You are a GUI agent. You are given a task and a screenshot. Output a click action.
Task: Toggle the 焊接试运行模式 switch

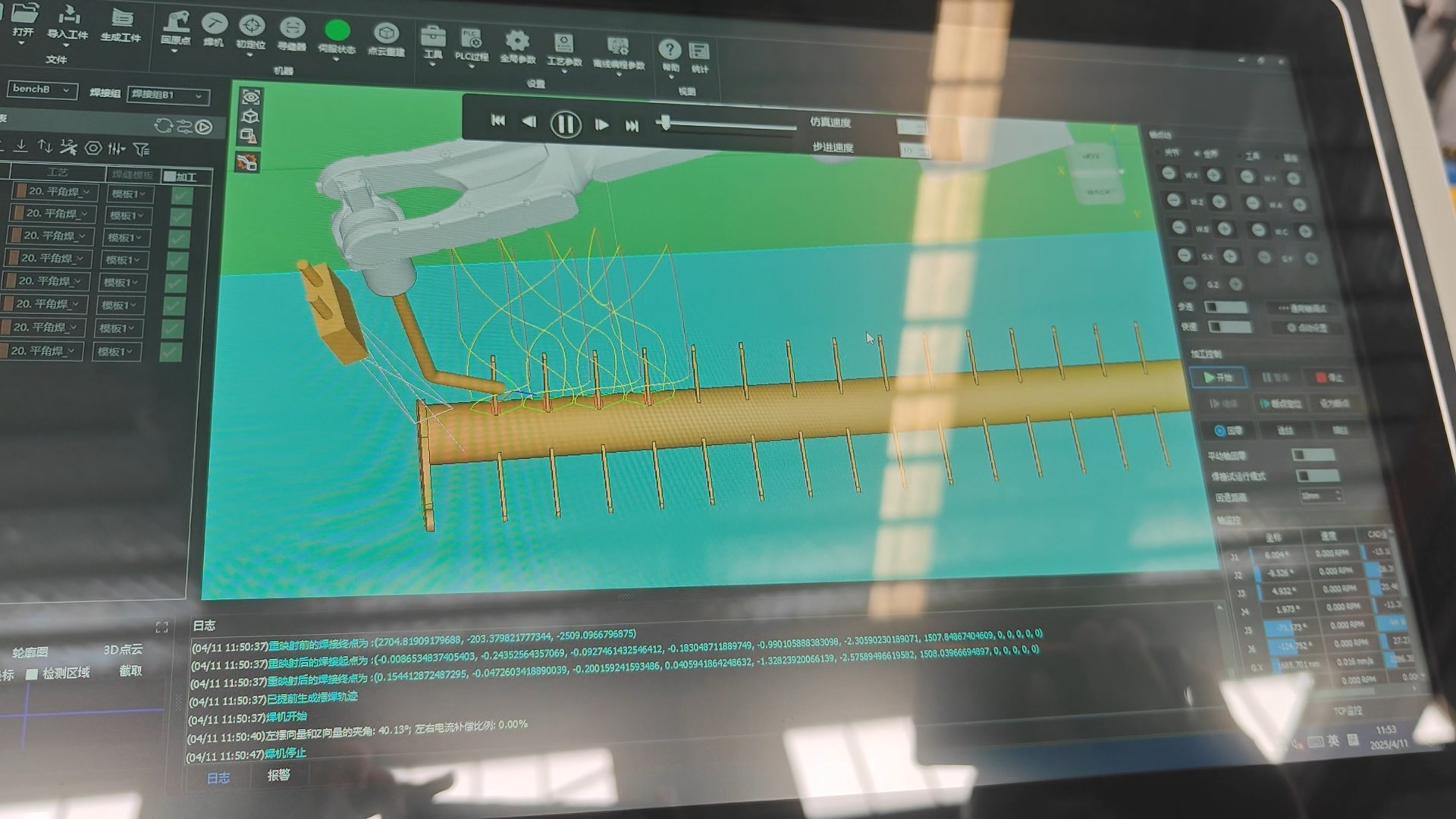[1317, 476]
